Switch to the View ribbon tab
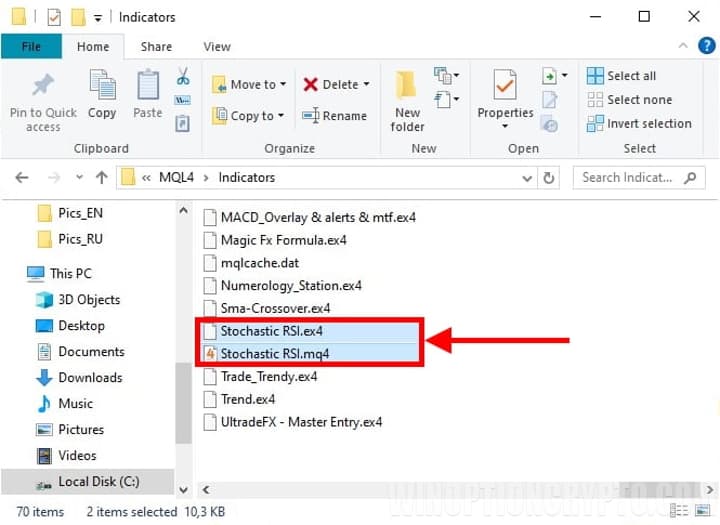720x525 pixels. (x=217, y=46)
